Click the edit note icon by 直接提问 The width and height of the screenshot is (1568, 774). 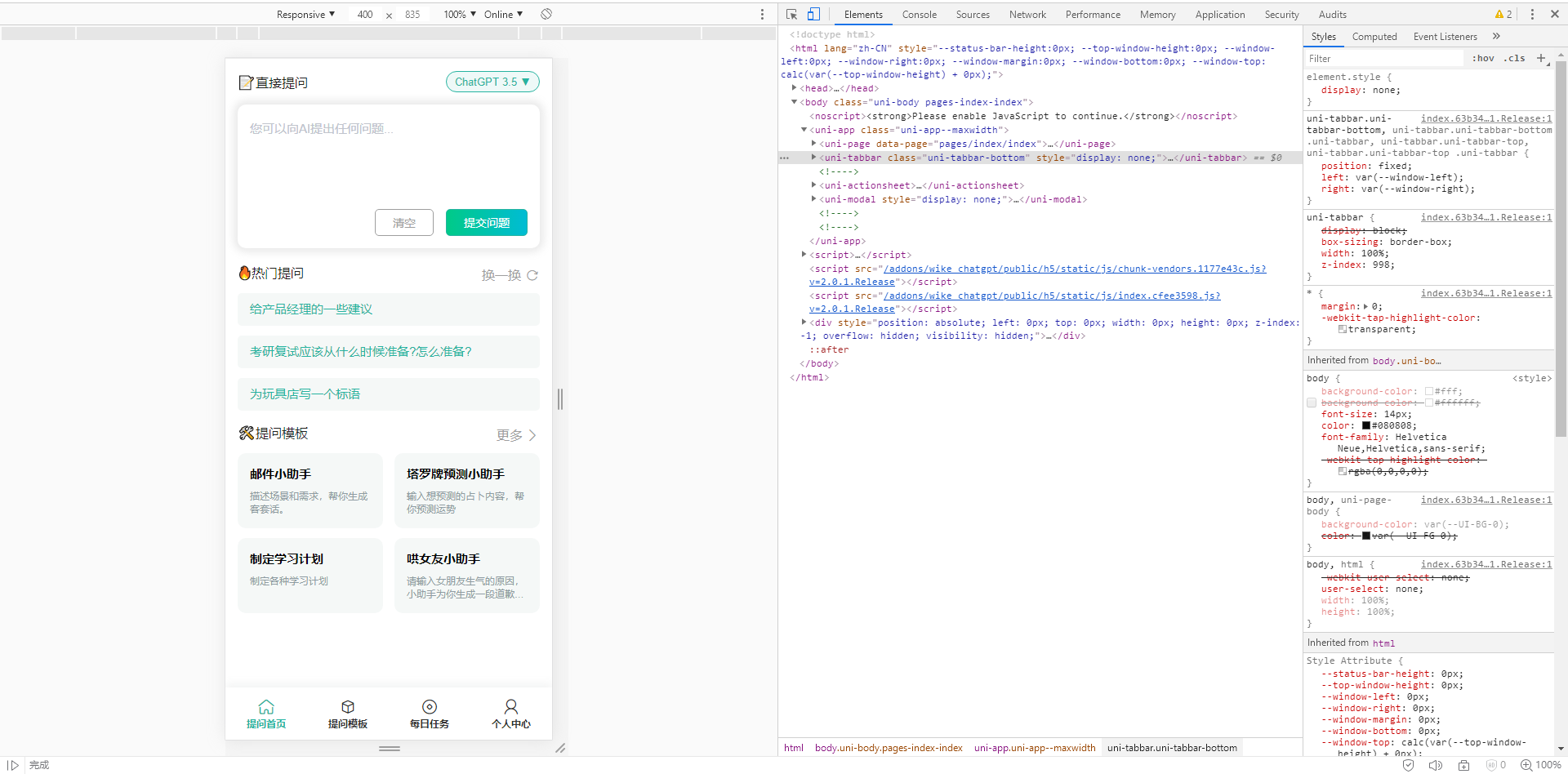[x=246, y=82]
